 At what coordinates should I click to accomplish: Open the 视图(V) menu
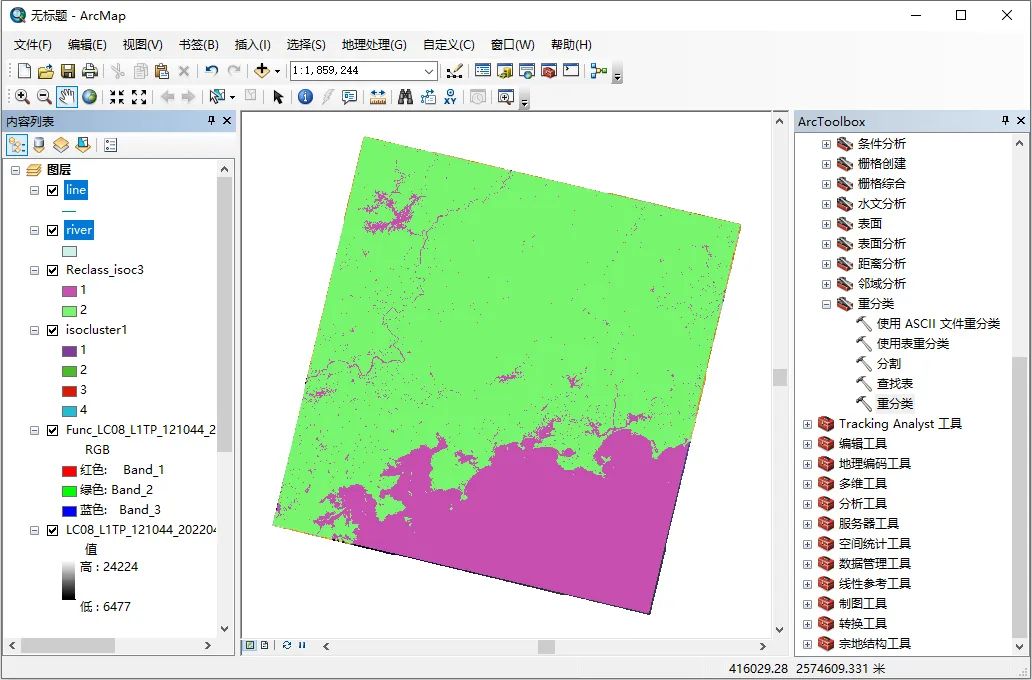point(142,45)
